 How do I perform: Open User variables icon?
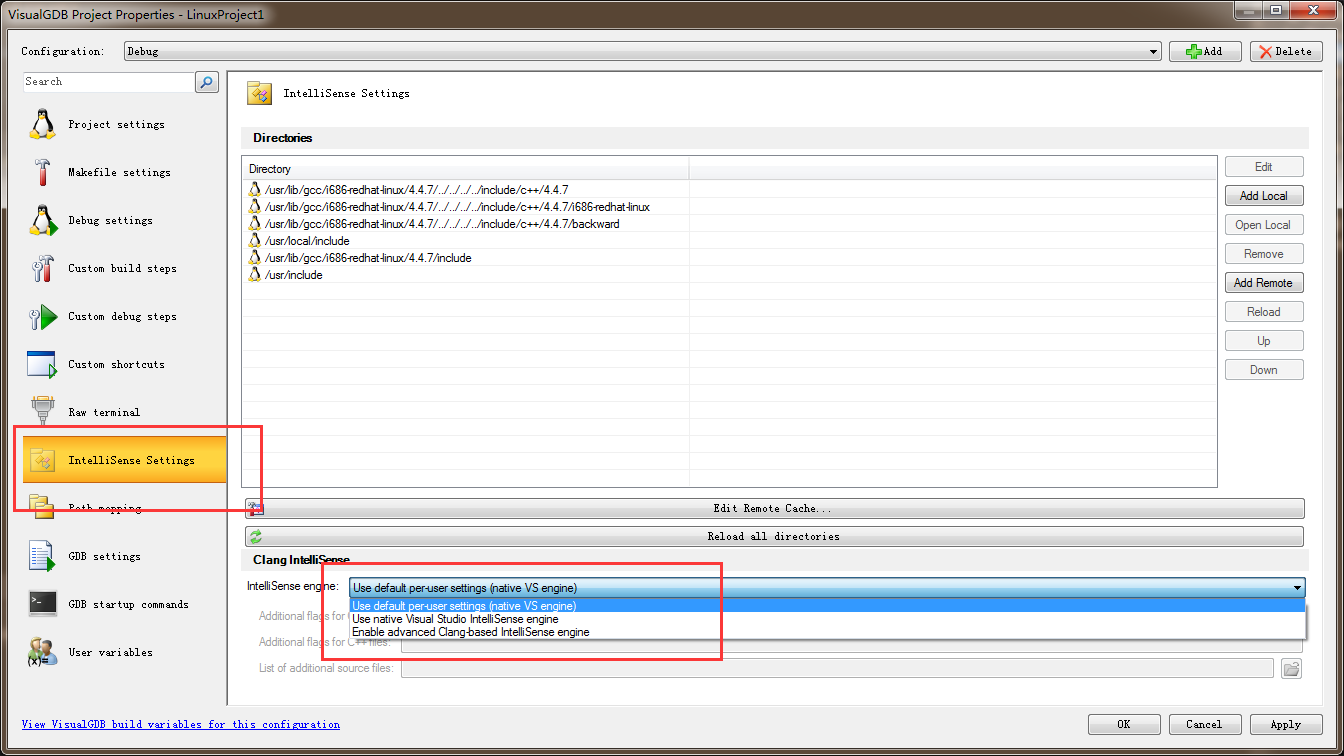(42, 652)
